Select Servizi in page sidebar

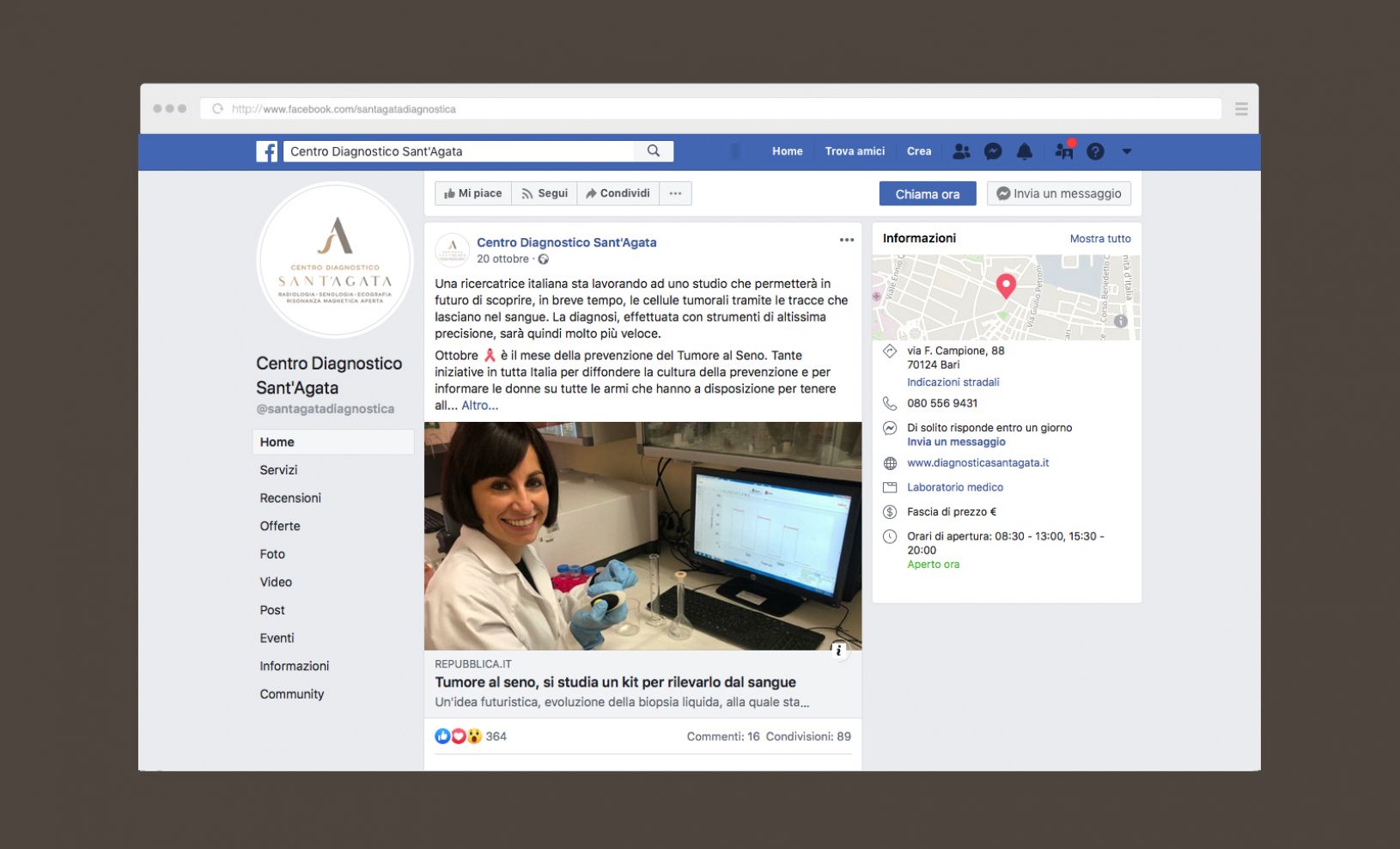278,470
